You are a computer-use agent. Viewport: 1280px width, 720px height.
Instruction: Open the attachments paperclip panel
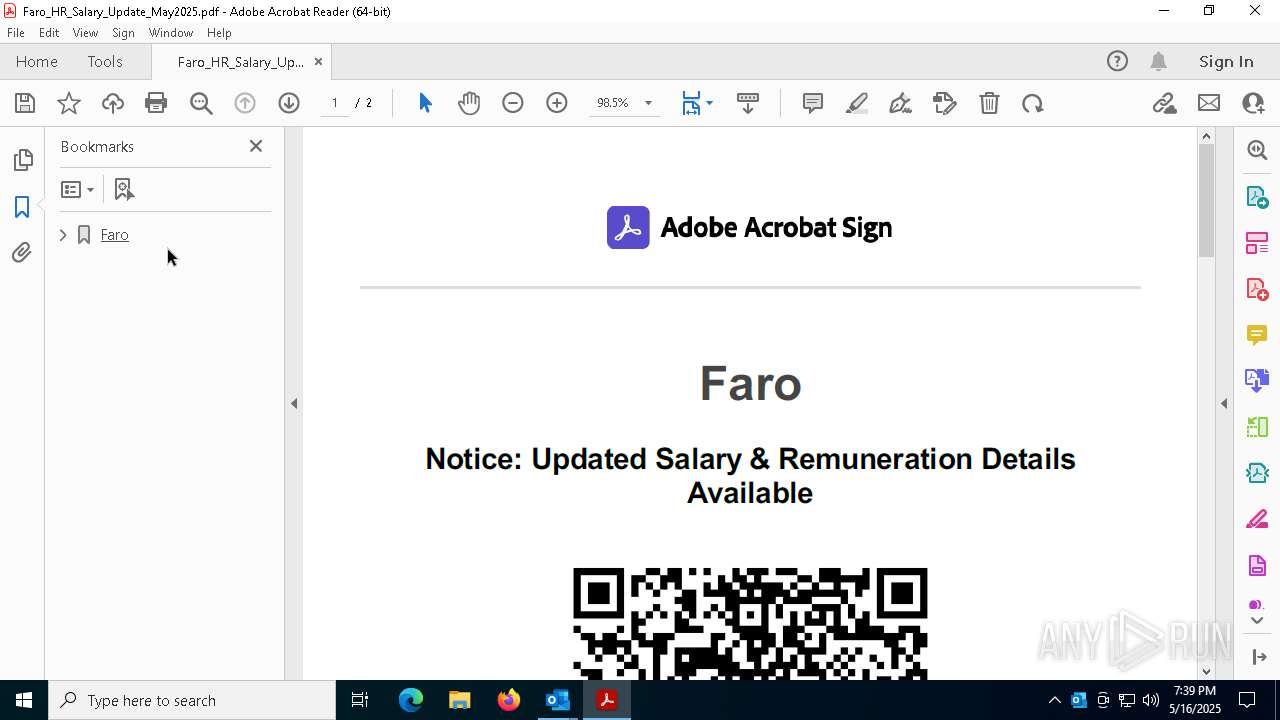pyautogui.click(x=22, y=253)
